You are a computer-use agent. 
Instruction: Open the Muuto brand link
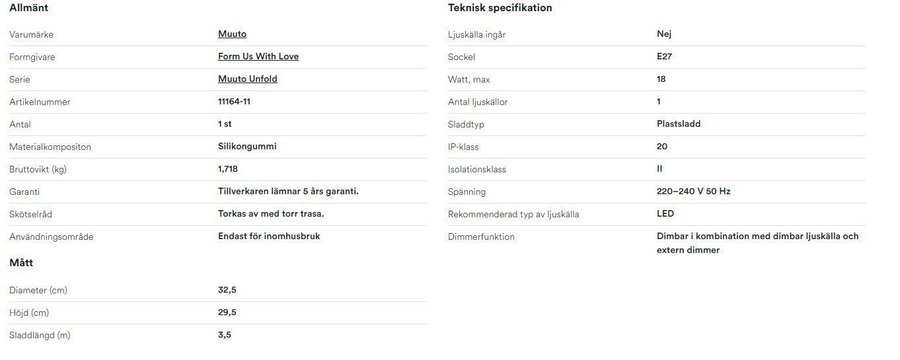(232, 34)
